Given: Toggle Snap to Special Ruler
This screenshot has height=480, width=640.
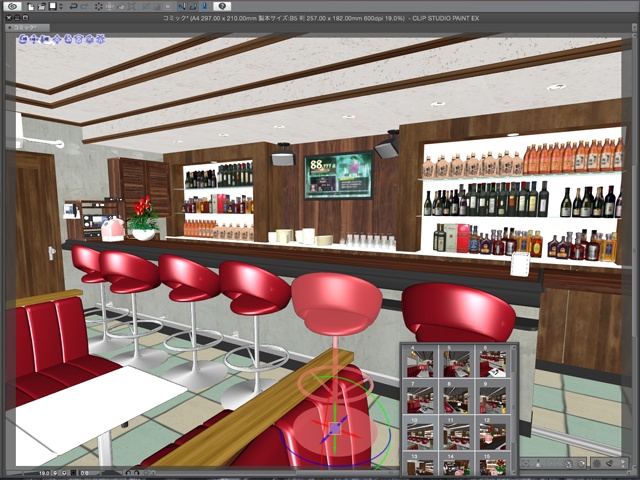Looking at the screenshot, I should 194,7.
